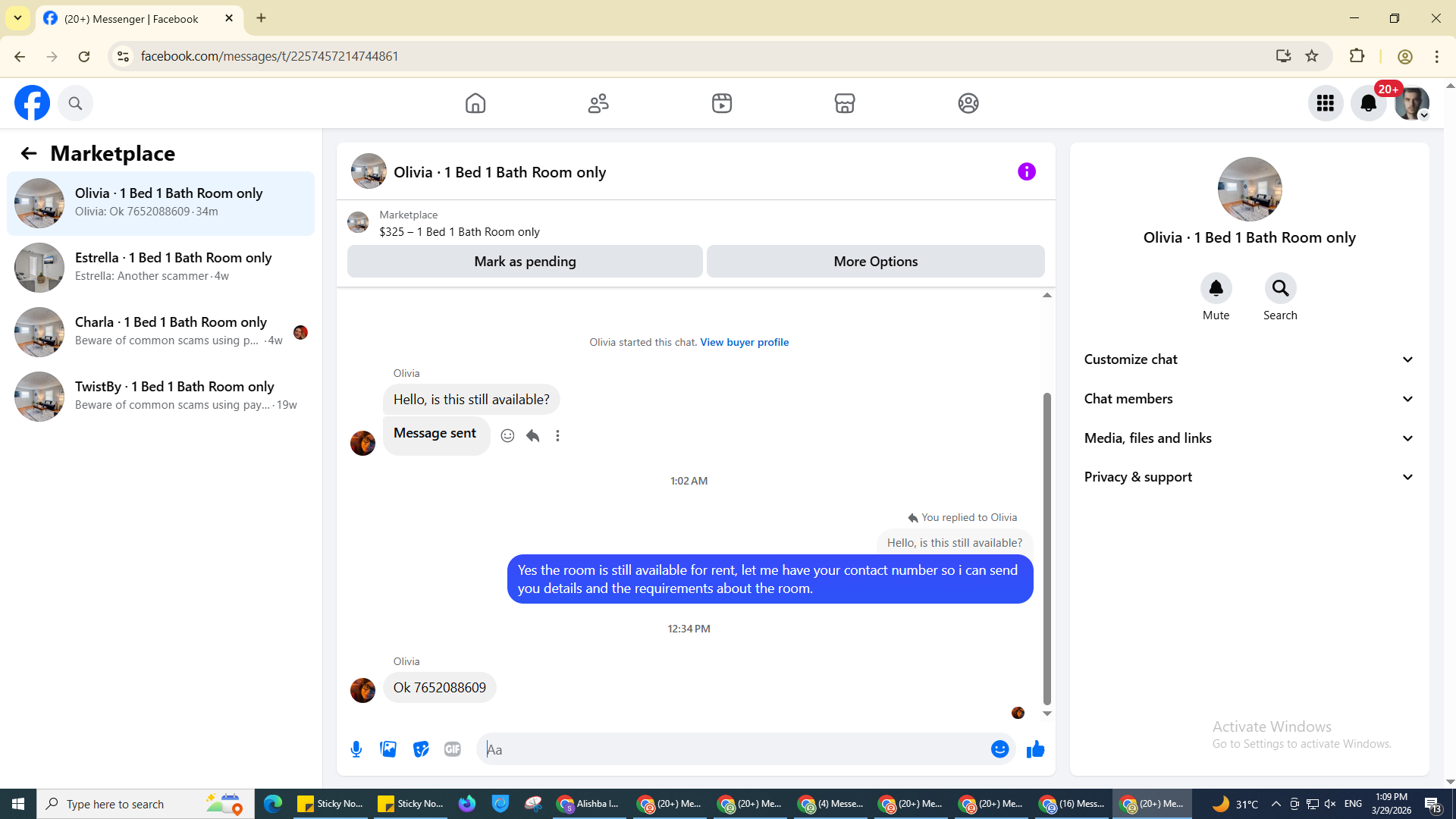Choose a sticker
The width and height of the screenshot is (1456, 819).
421,749
